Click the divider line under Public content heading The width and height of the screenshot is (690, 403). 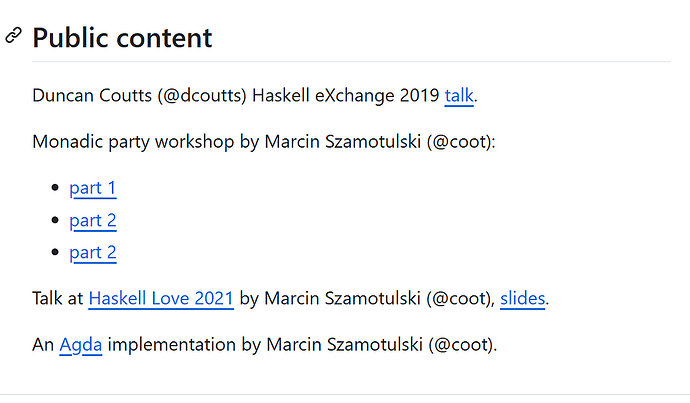point(350,62)
